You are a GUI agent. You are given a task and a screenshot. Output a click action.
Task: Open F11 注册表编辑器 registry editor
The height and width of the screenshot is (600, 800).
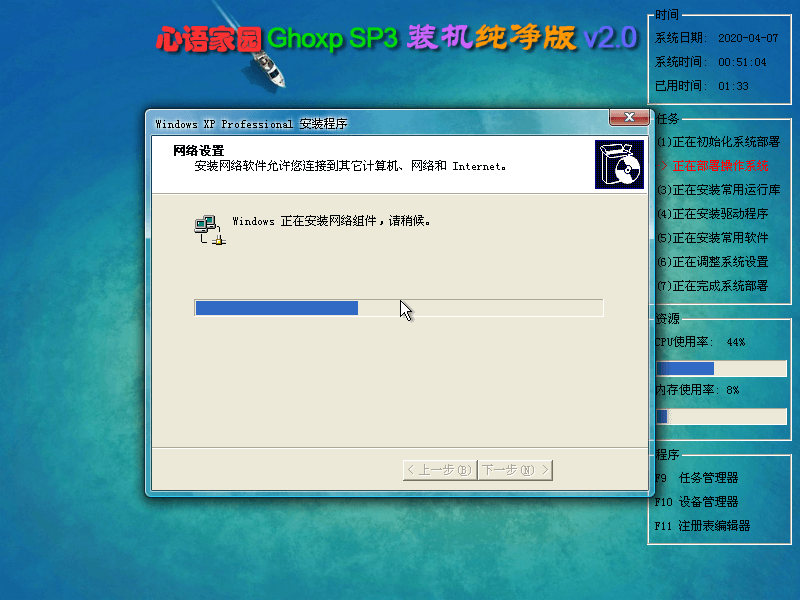[x=703, y=526]
